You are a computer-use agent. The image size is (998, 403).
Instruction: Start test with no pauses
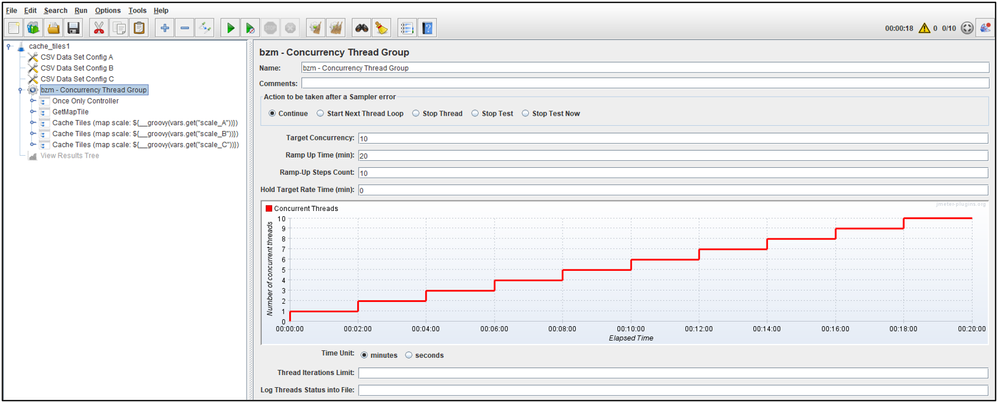[x=251, y=28]
